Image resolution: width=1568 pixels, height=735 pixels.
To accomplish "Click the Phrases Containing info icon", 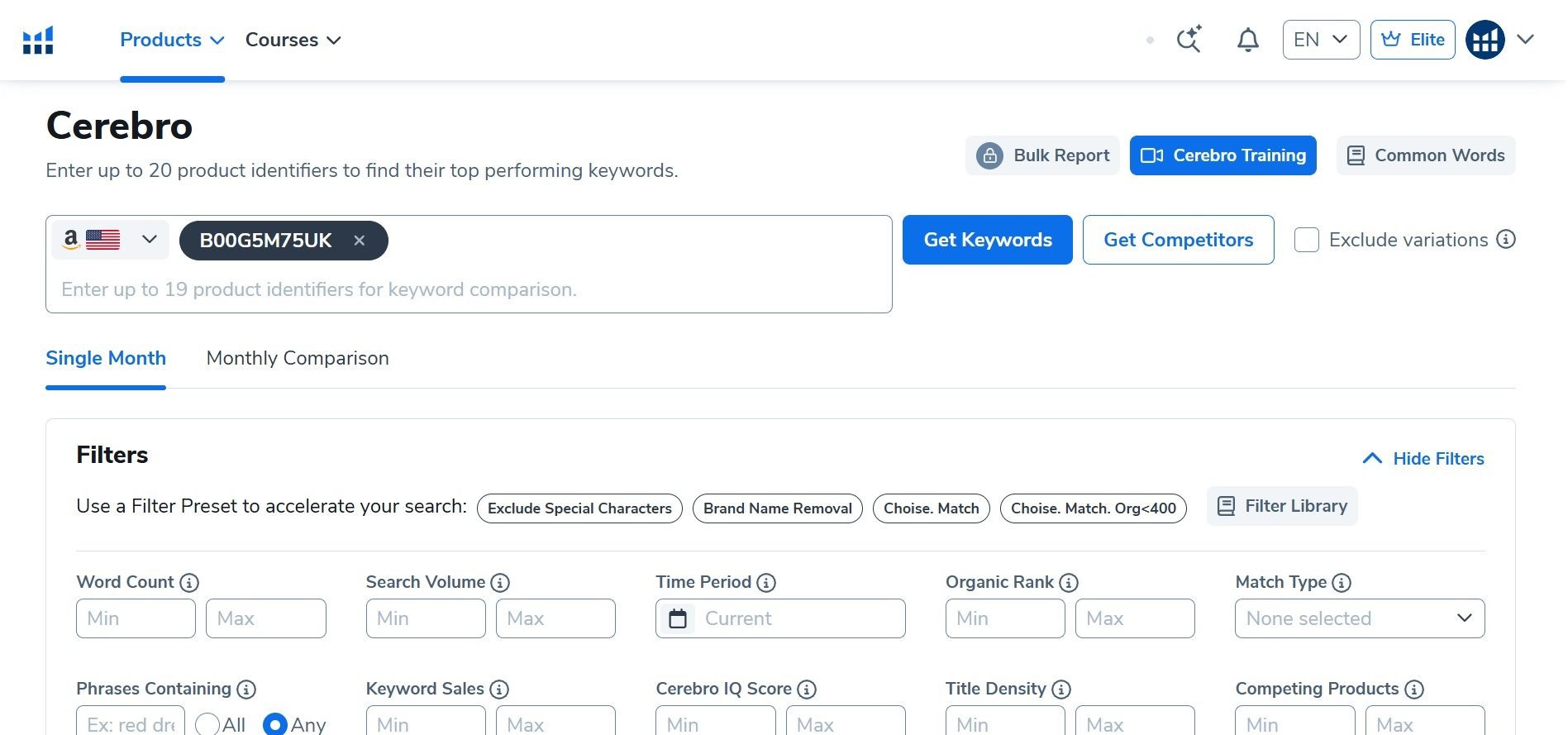I will [246, 690].
